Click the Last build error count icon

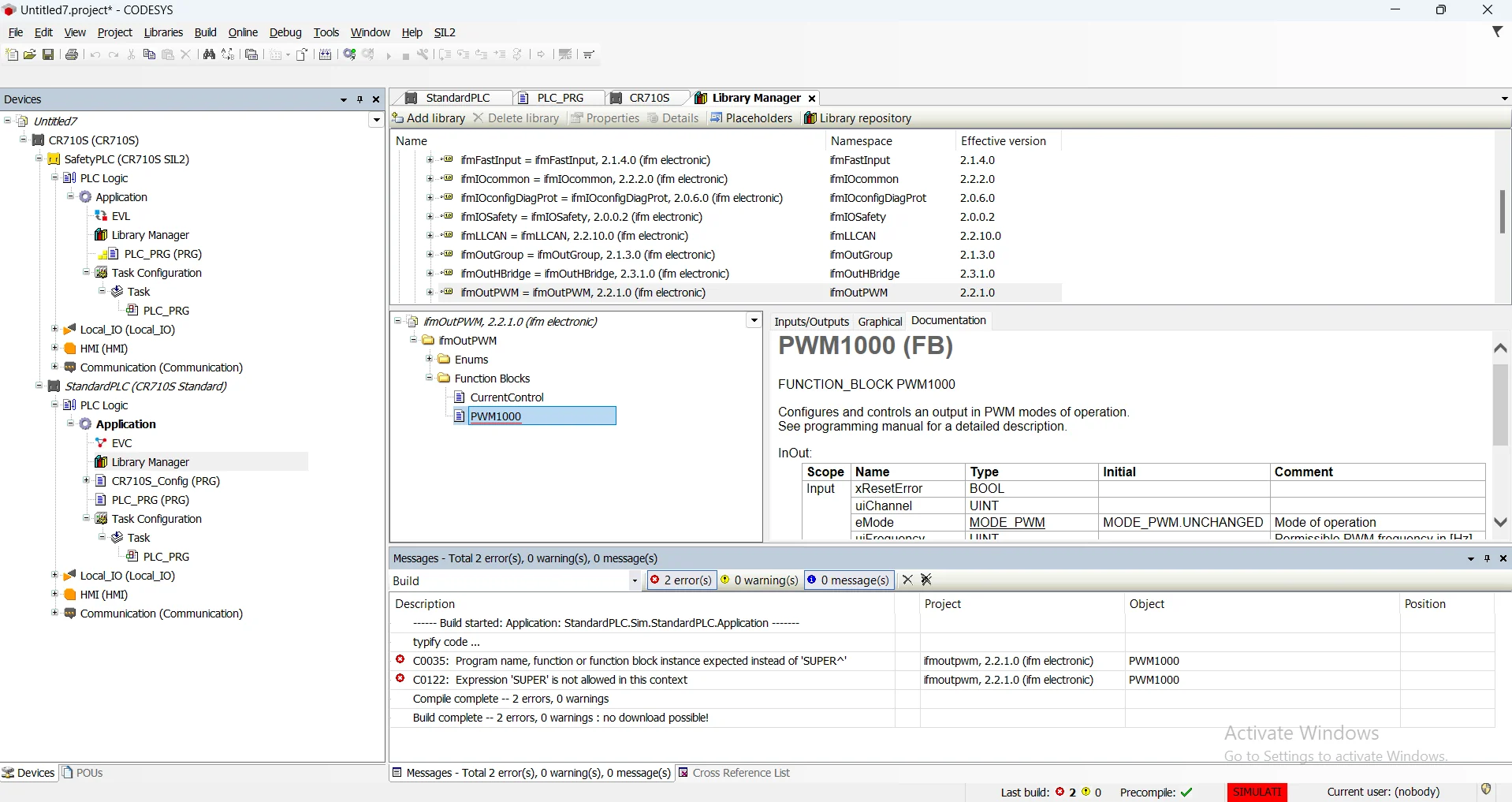(1060, 792)
